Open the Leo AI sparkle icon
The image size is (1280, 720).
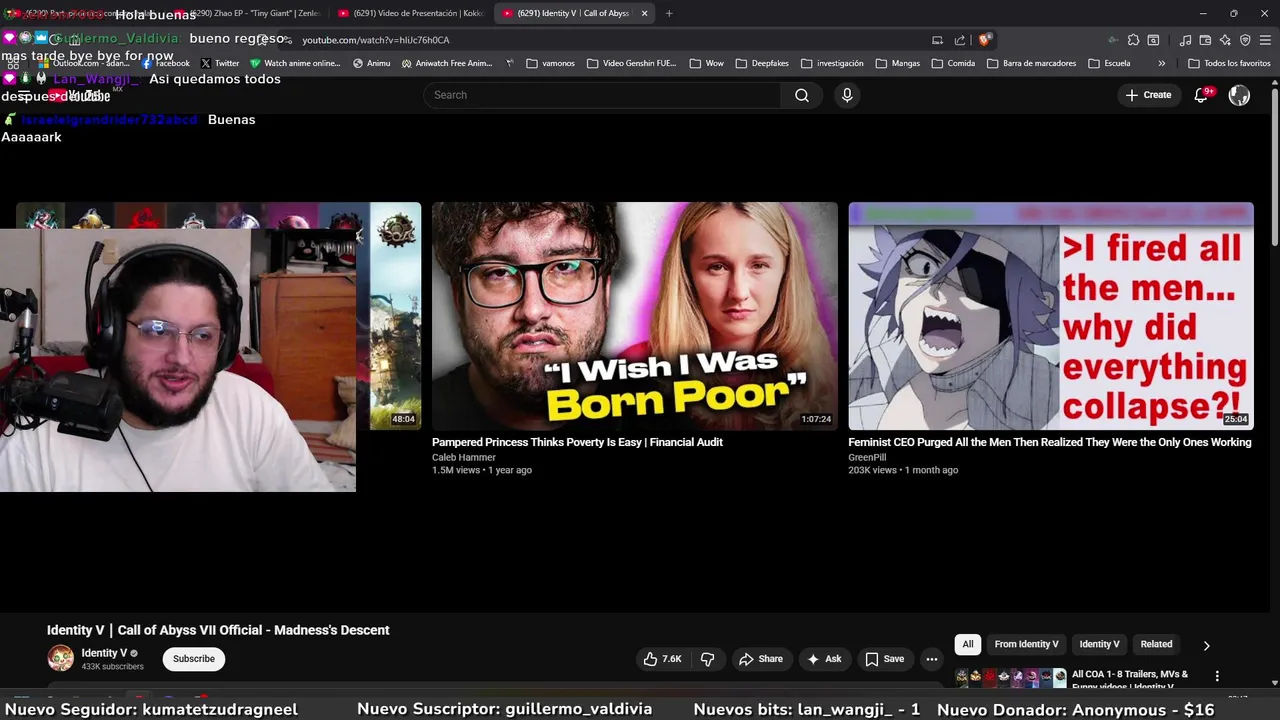[x=1225, y=40]
